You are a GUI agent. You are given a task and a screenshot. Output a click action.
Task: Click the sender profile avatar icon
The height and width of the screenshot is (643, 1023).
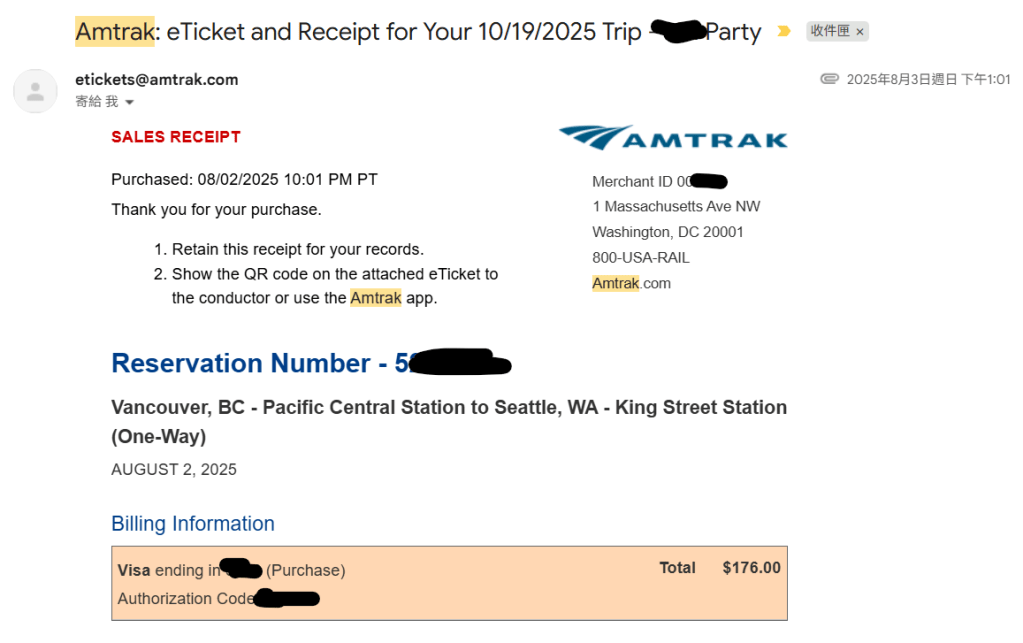[x=35, y=91]
